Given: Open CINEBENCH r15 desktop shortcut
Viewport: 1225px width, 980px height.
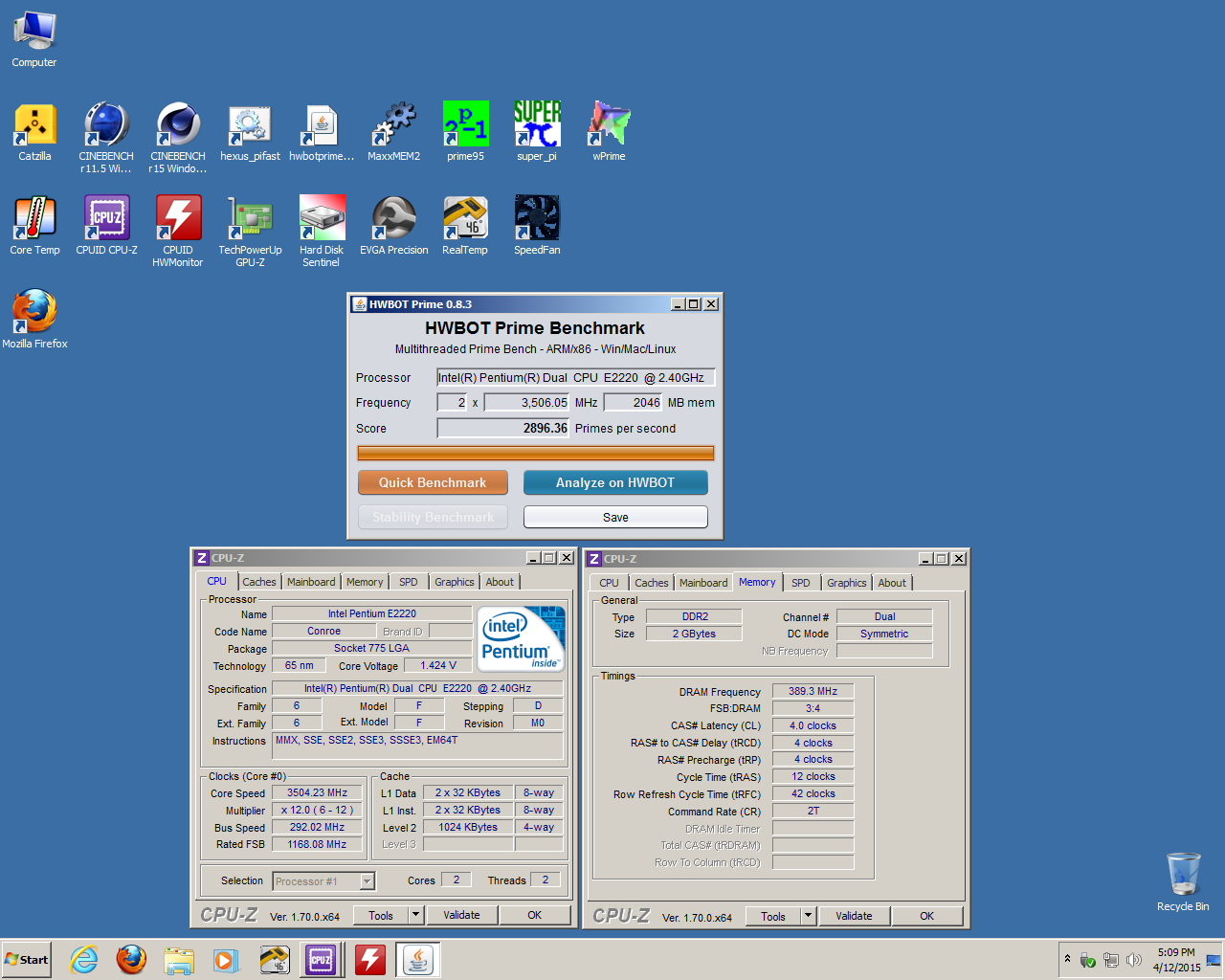Looking at the screenshot, I should (x=178, y=138).
